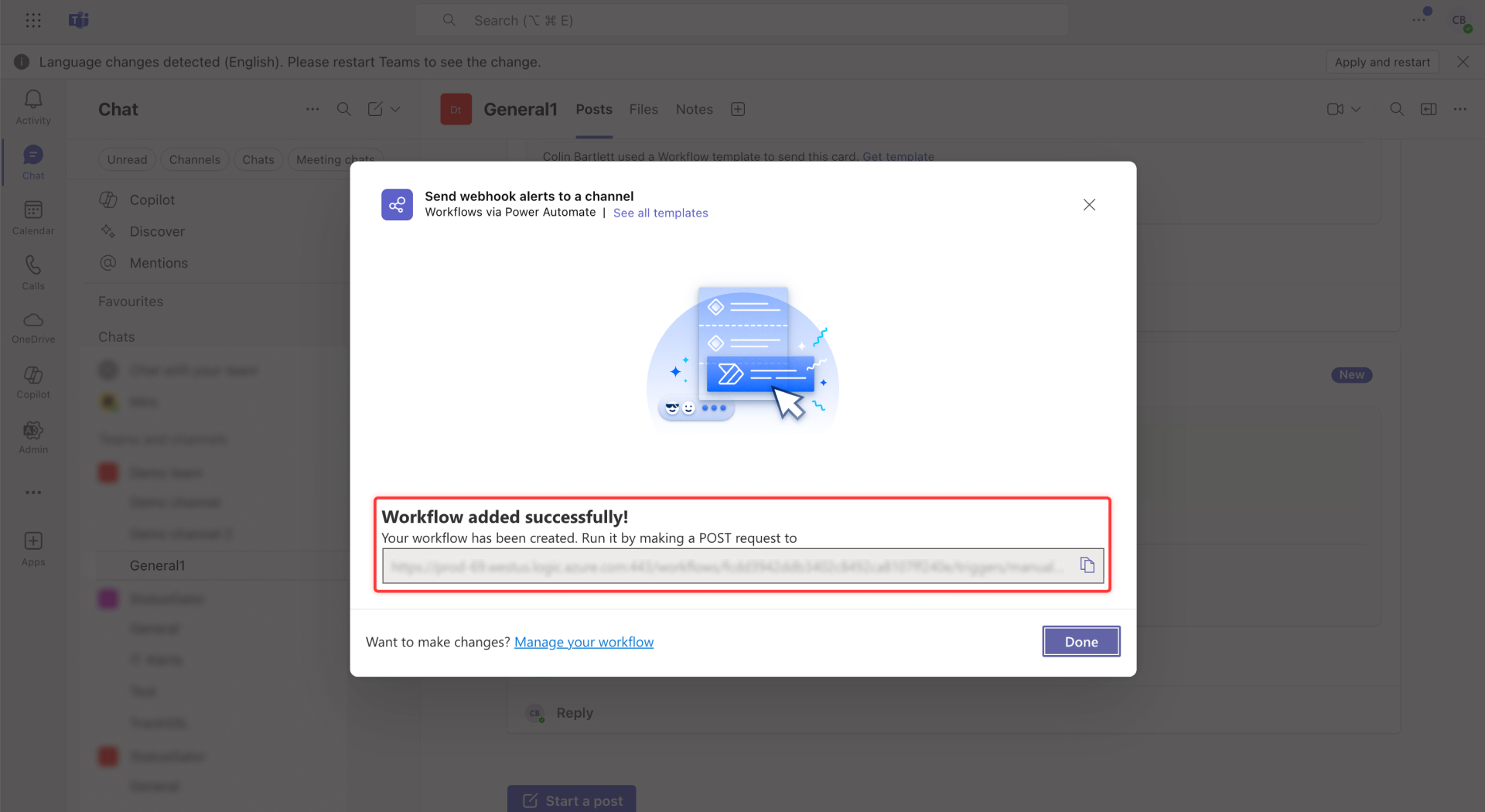The width and height of the screenshot is (1485, 812).
Task: Filter by Meeting chats pill
Action: click(335, 159)
